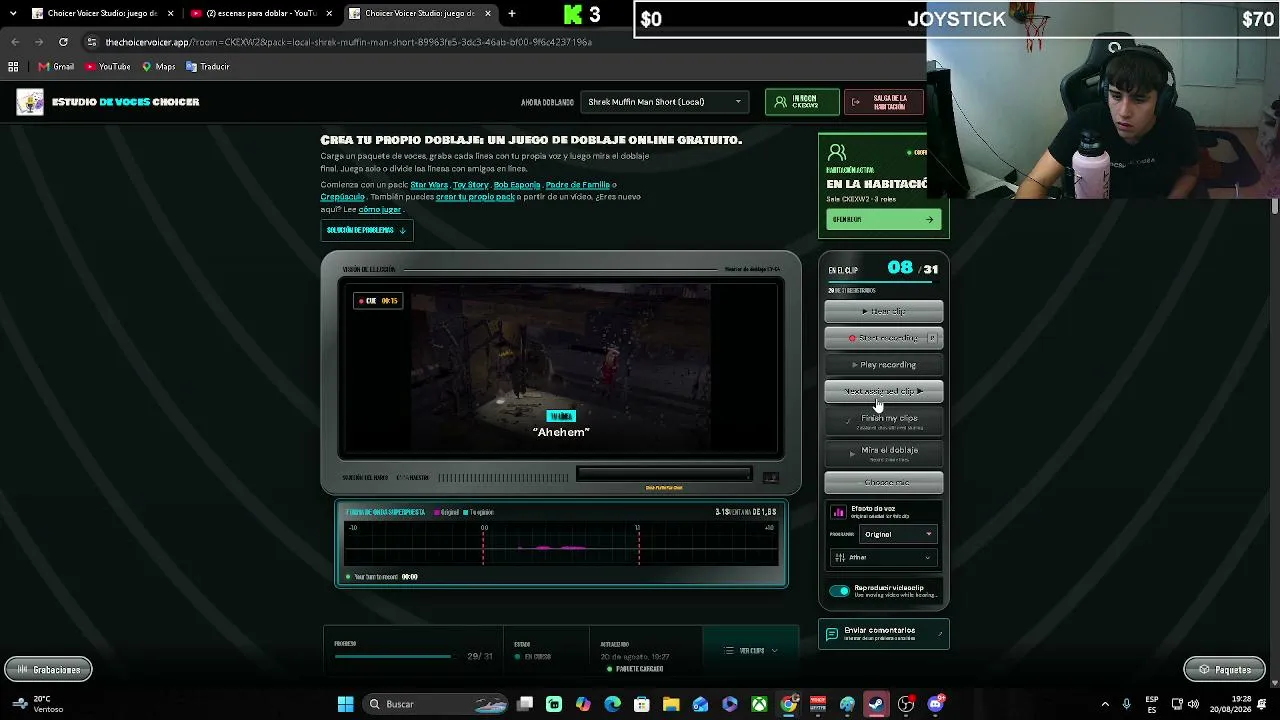Click Start recording button
Screen dimensions: 1280x720
pyautogui.click(x=884, y=338)
